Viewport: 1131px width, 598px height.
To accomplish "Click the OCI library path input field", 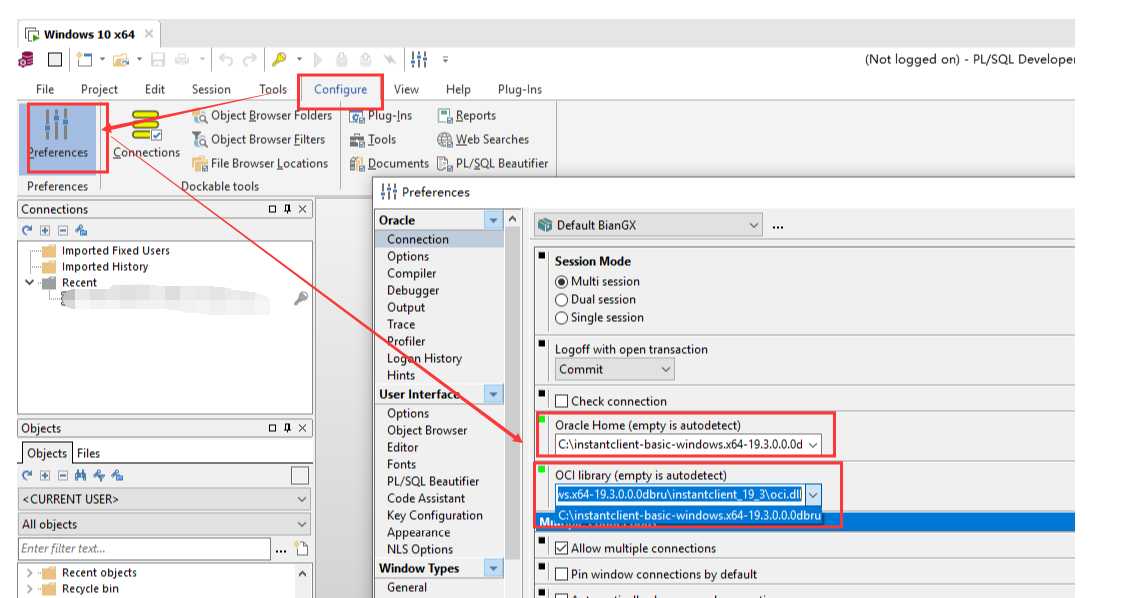I will [679, 495].
